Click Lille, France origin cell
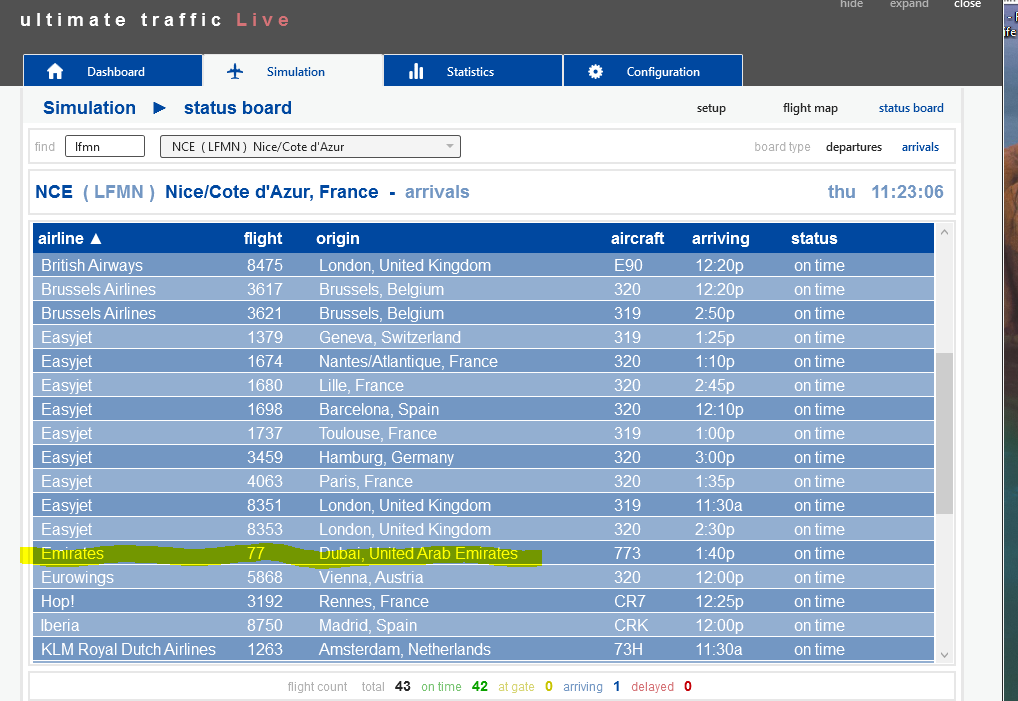1018x701 pixels. 361,386
